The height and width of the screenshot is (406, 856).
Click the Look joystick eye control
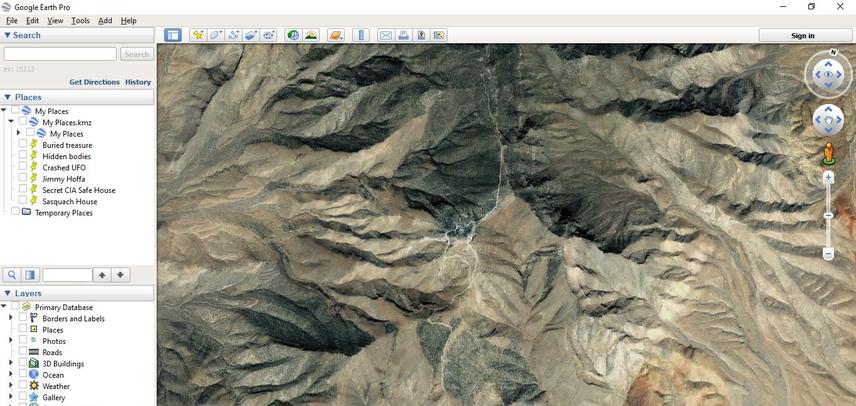click(828, 75)
